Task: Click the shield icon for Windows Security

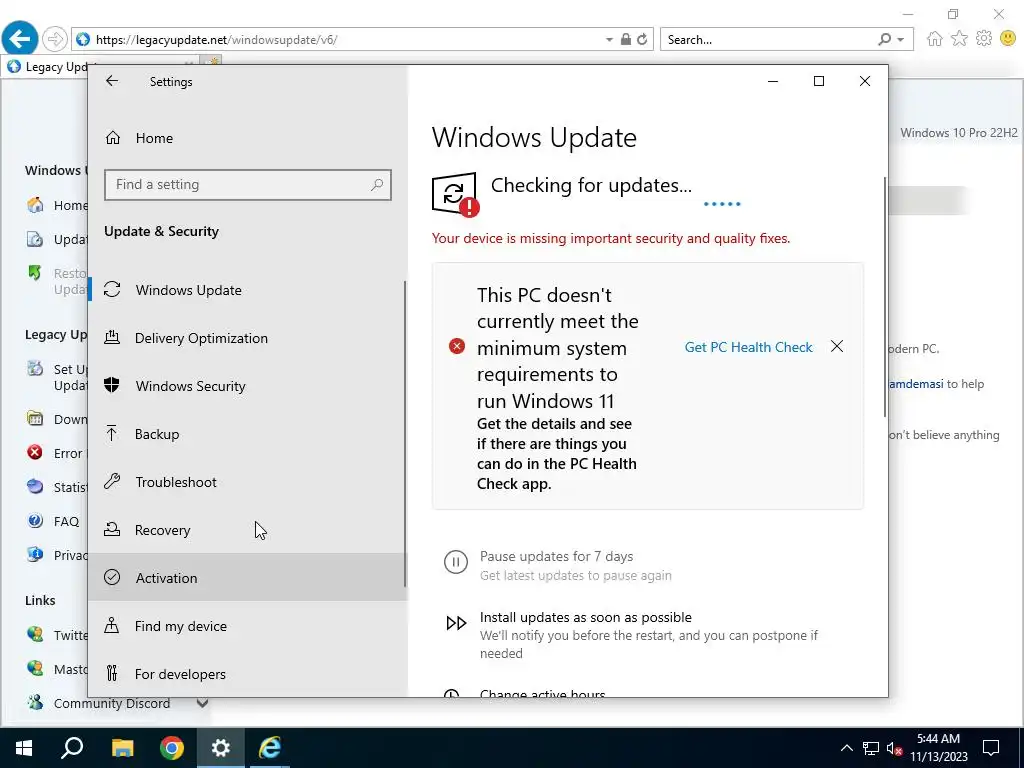Action: [x=112, y=385]
